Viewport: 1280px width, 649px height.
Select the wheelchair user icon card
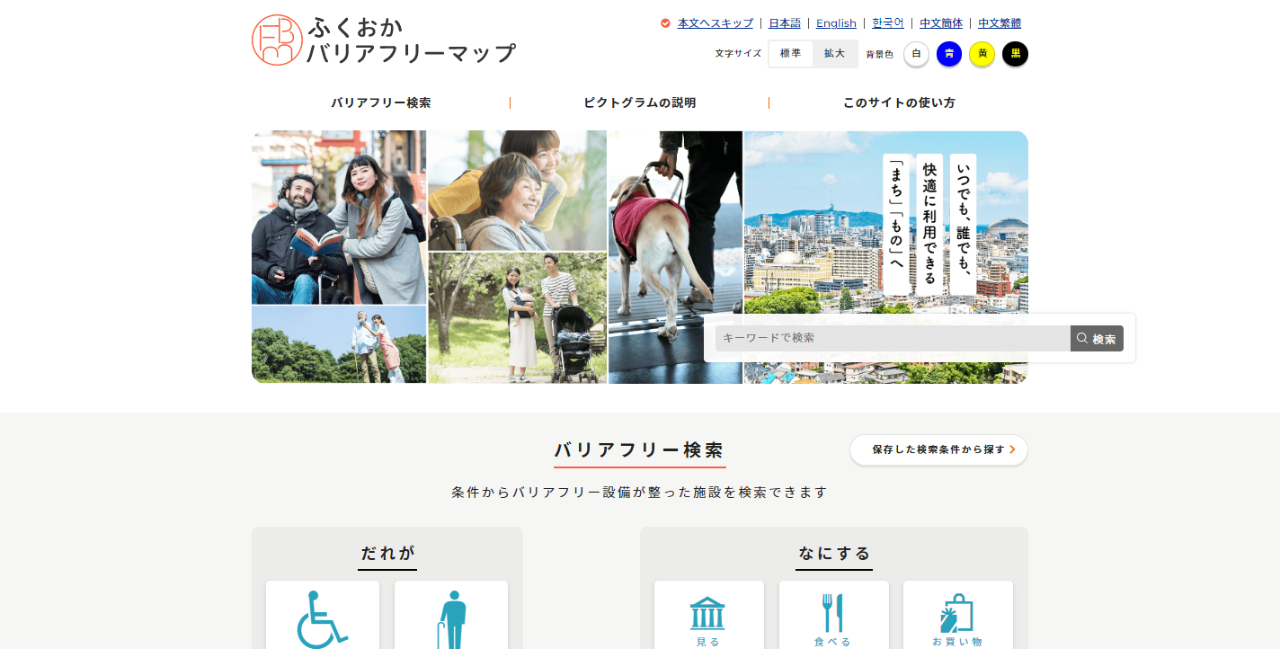(x=323, y=615)
